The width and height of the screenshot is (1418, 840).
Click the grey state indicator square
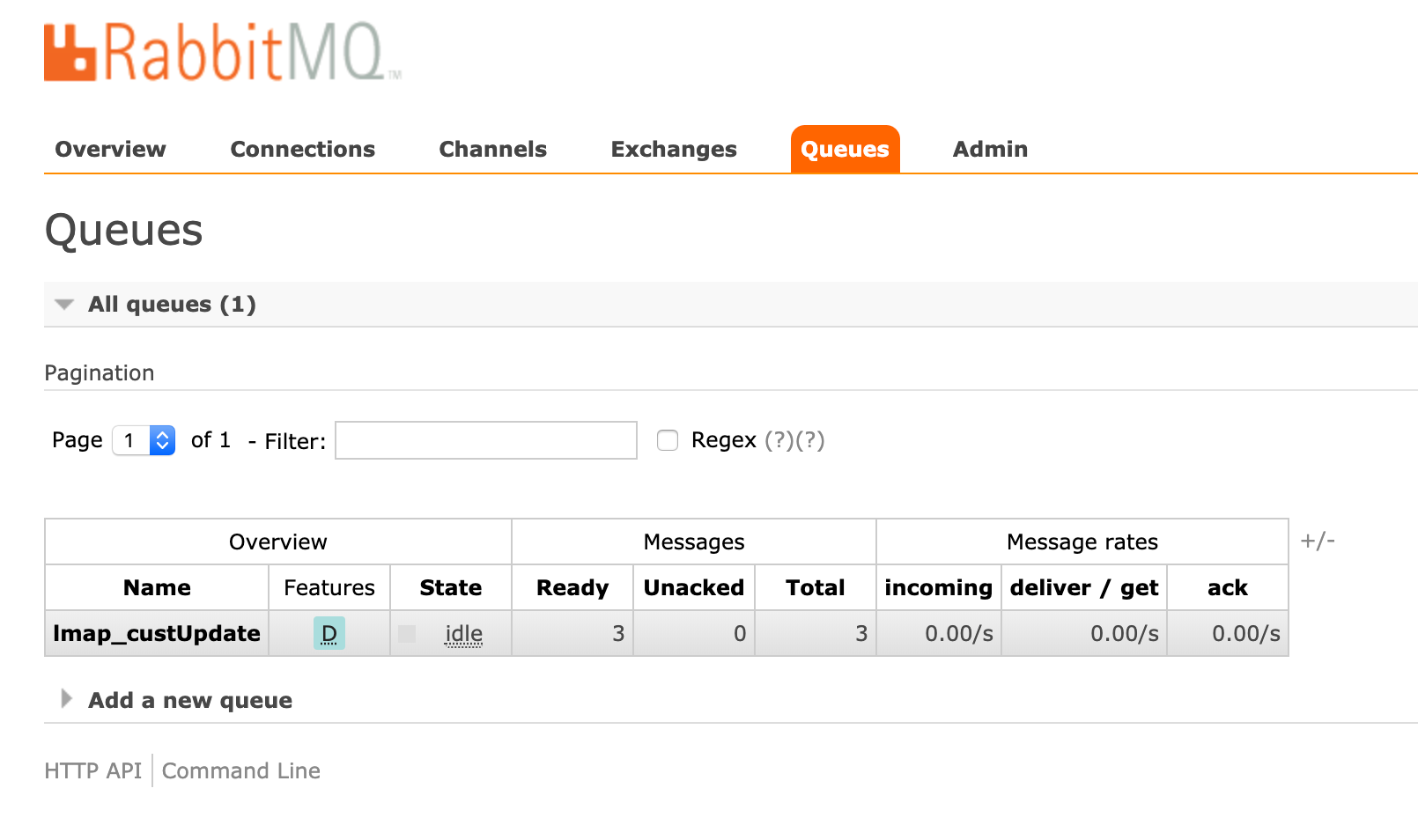[407, 634]
